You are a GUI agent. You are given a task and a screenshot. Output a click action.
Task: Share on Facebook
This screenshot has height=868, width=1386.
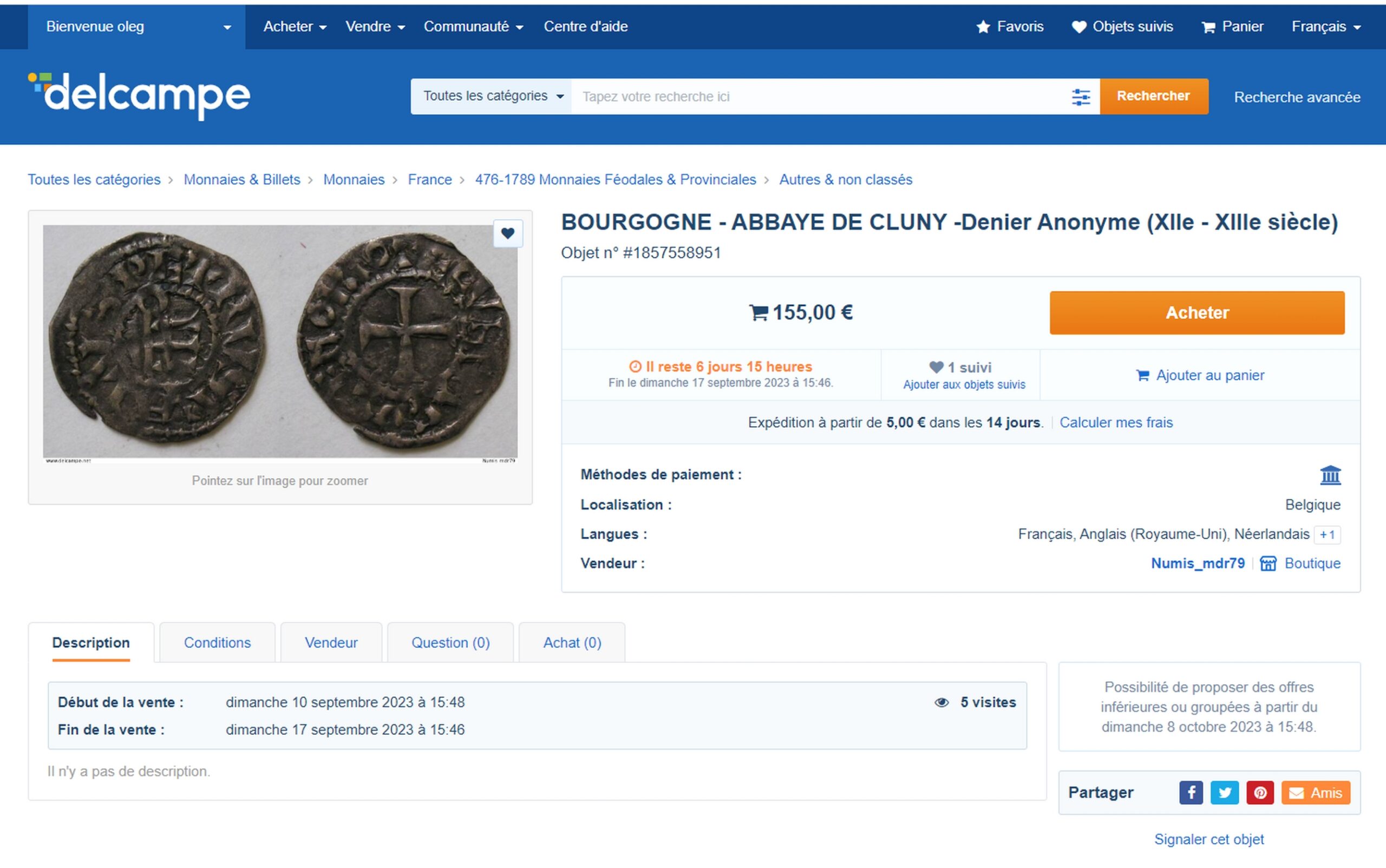[x=1191, y=793]
